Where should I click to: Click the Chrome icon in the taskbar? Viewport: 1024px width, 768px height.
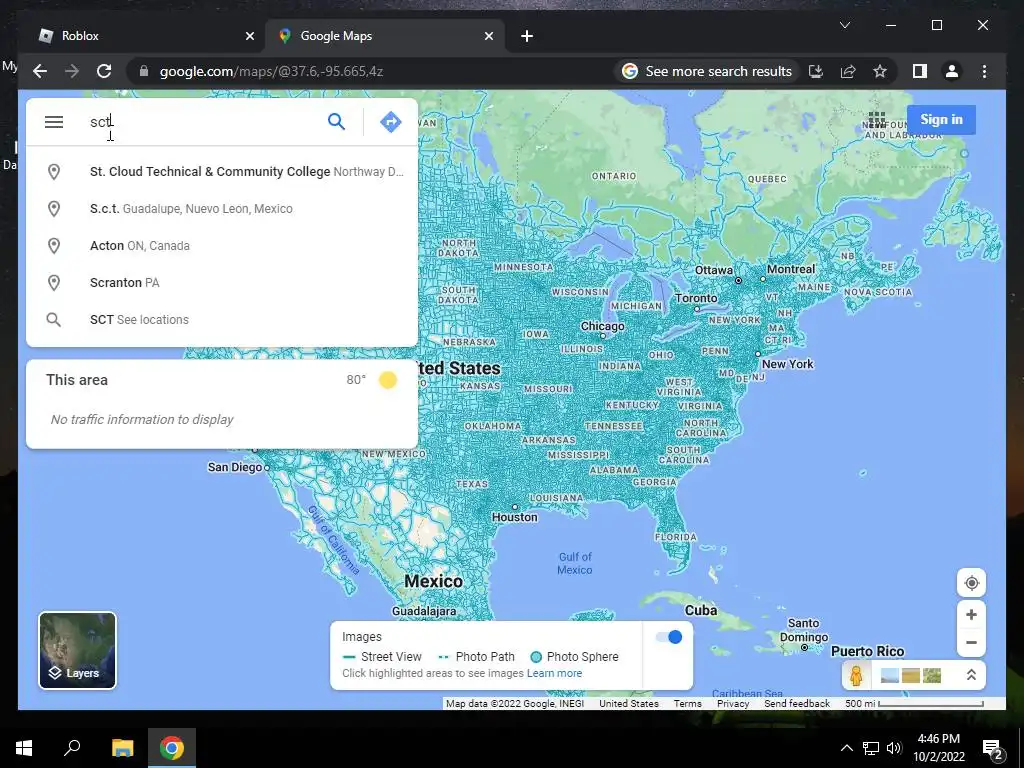[172, 748]
